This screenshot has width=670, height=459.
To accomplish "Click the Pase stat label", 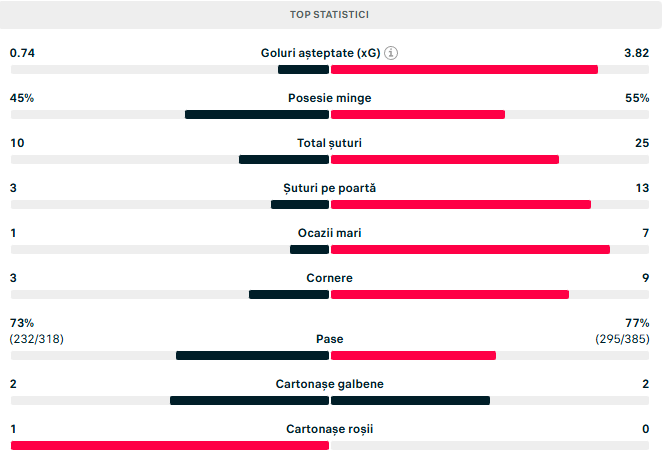I will [329, 339].
